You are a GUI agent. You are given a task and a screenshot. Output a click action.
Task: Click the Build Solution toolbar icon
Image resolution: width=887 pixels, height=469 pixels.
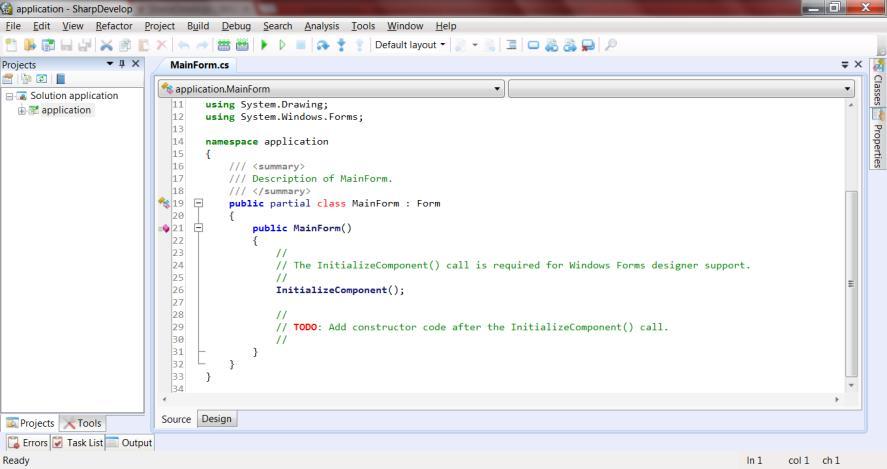pyautogui.click(x=224, y=45)
